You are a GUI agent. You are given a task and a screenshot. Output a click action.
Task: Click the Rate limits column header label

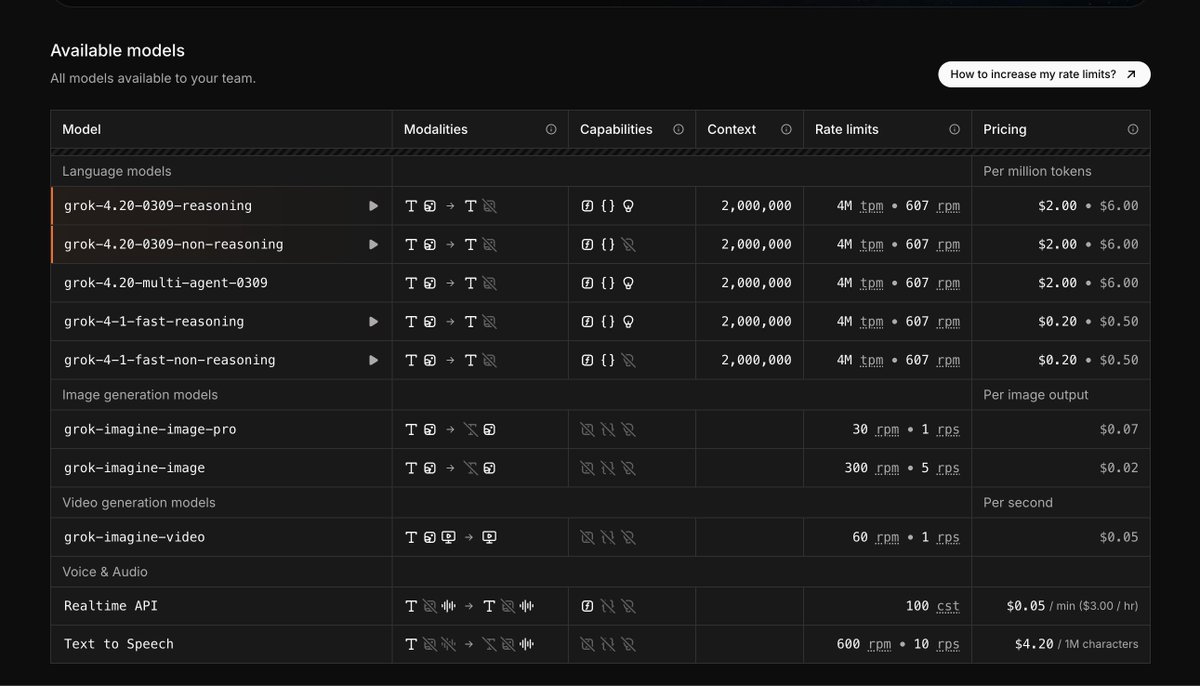(x=847, y=129)
